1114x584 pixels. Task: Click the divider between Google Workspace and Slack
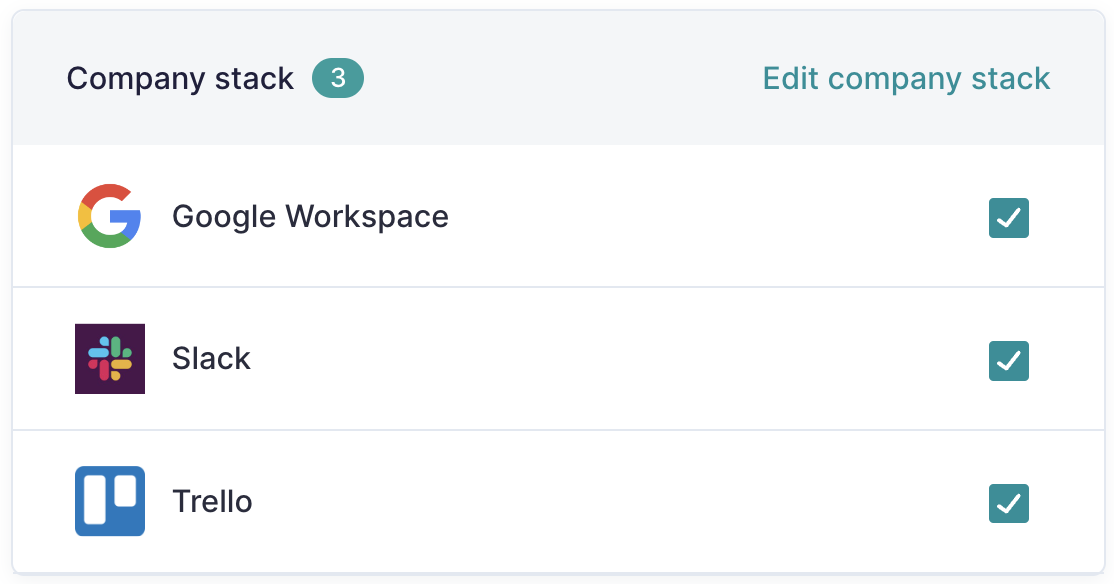point(558,288)
